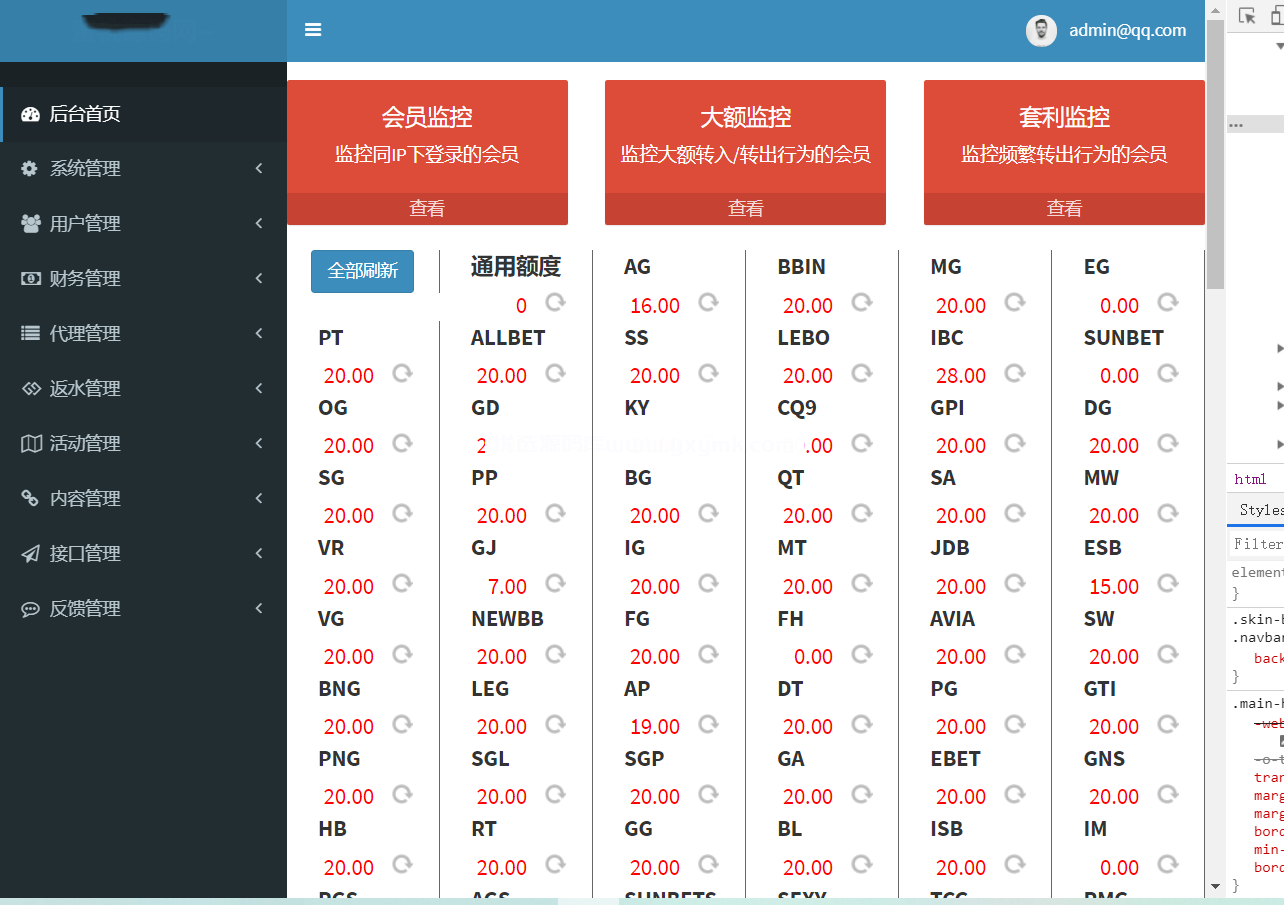Refresh the 通用额度 balance icon

(x=555, y=302)
